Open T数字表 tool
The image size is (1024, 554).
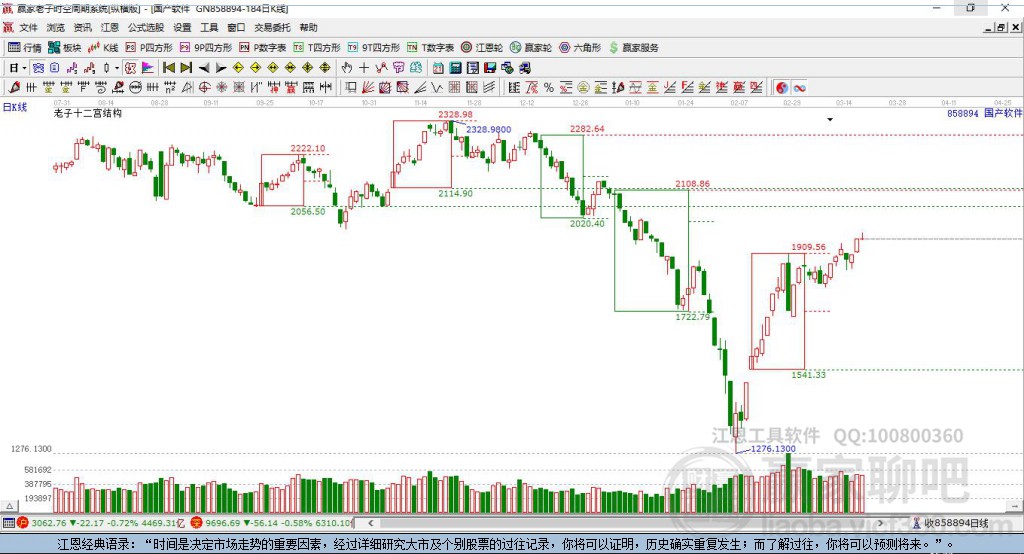pos(430,48)
